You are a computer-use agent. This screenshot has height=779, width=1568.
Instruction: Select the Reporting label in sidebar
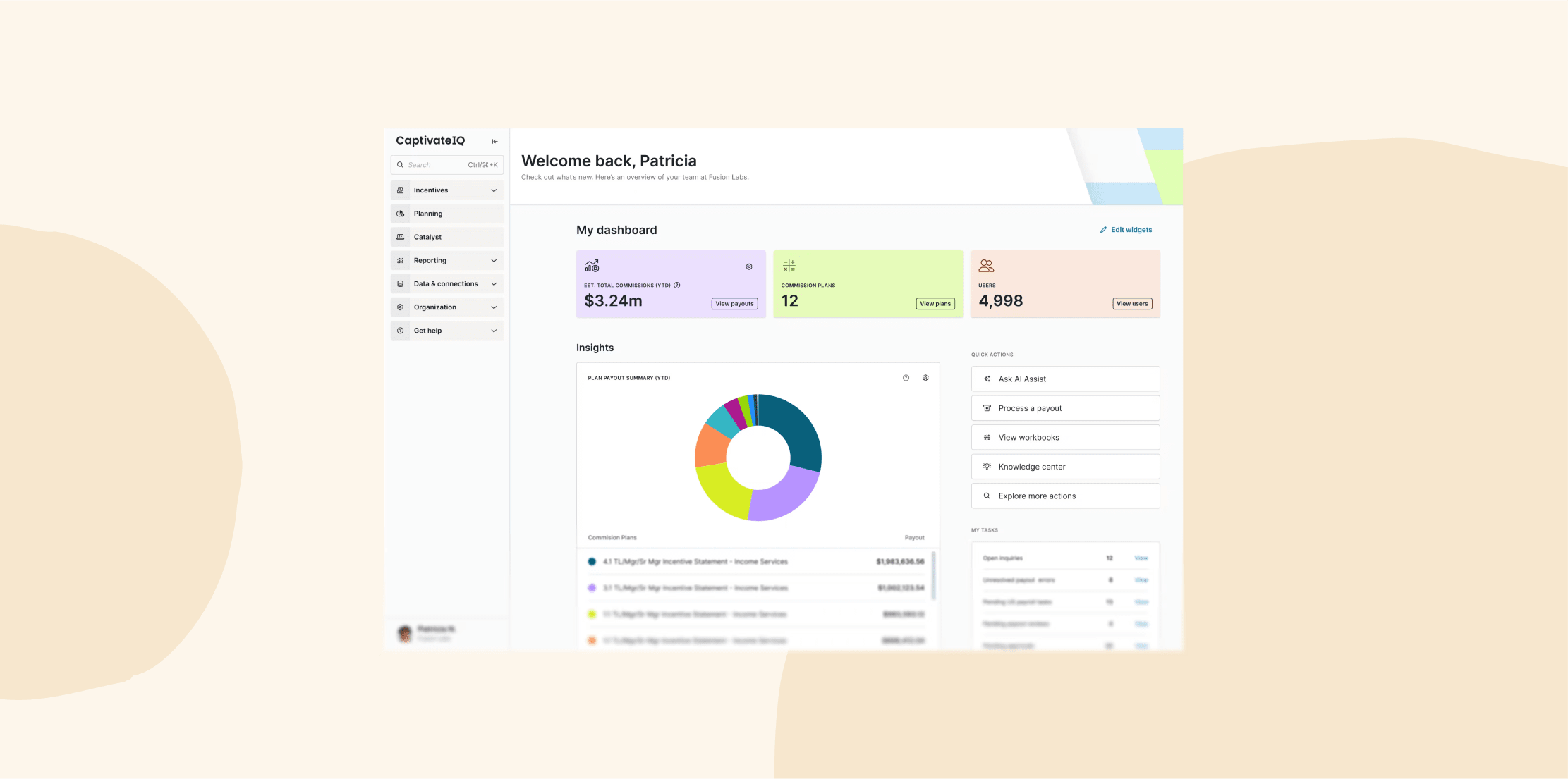(430, 260)
